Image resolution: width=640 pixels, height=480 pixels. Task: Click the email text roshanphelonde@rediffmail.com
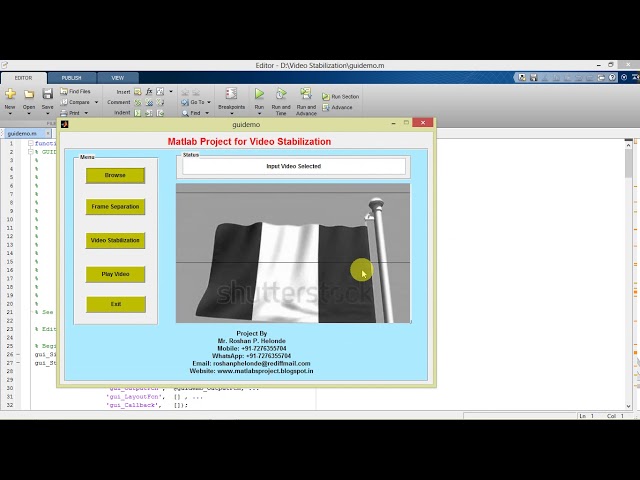[x=262, y=363]
